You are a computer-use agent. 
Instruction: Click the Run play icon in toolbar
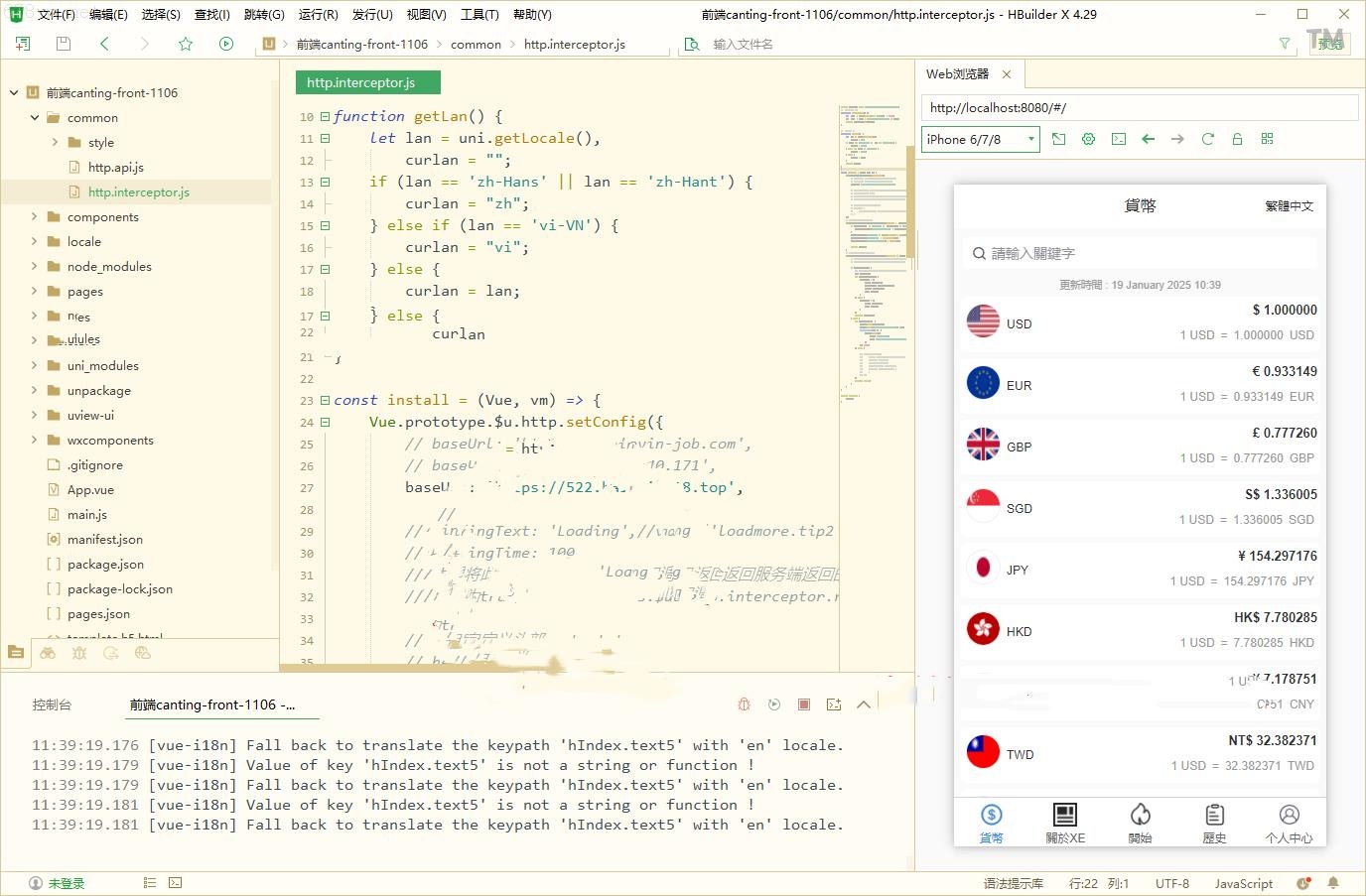[x=226, y=44]
